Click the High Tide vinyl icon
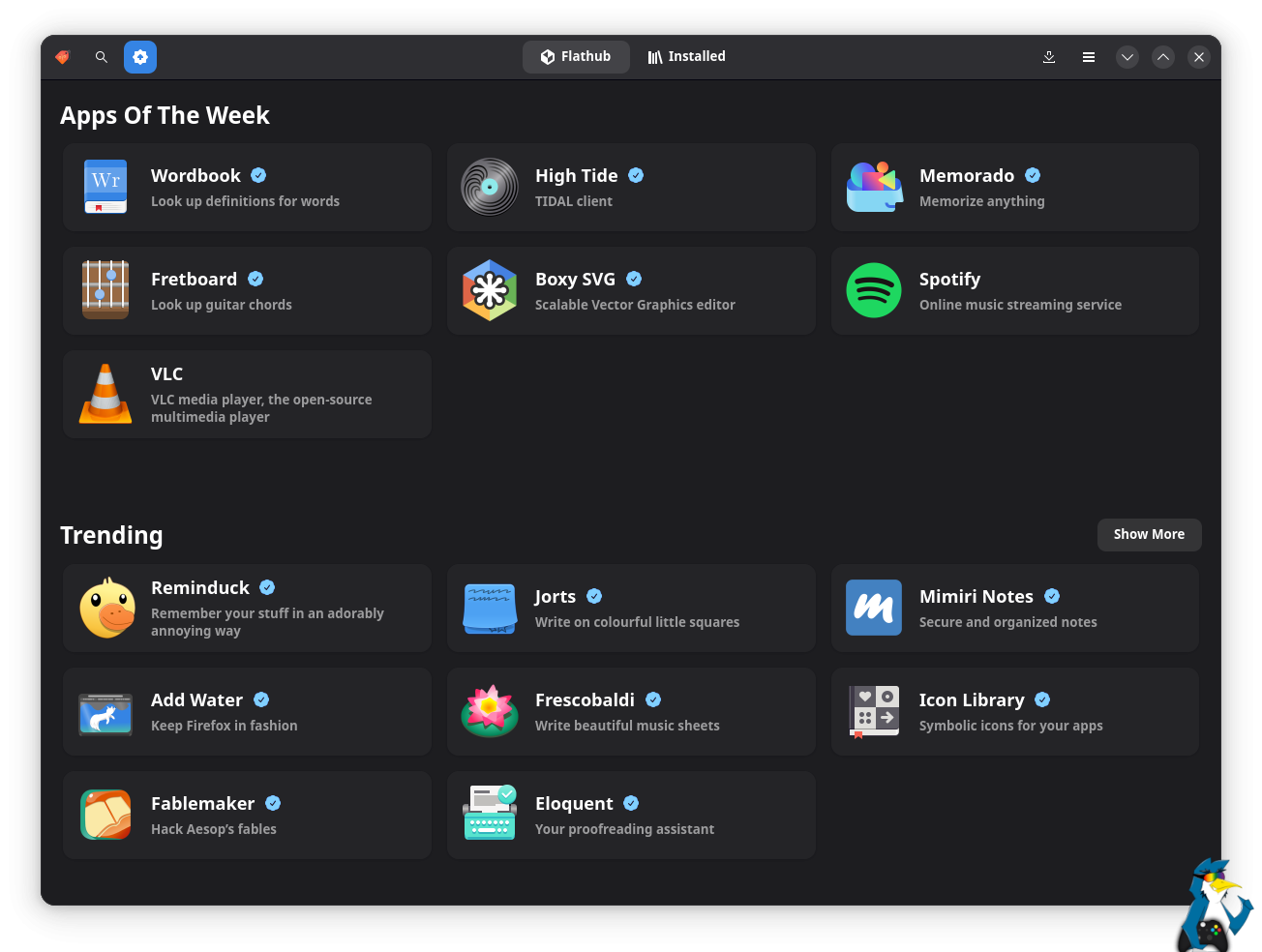1262x952 pixels. tap(490, 187)
